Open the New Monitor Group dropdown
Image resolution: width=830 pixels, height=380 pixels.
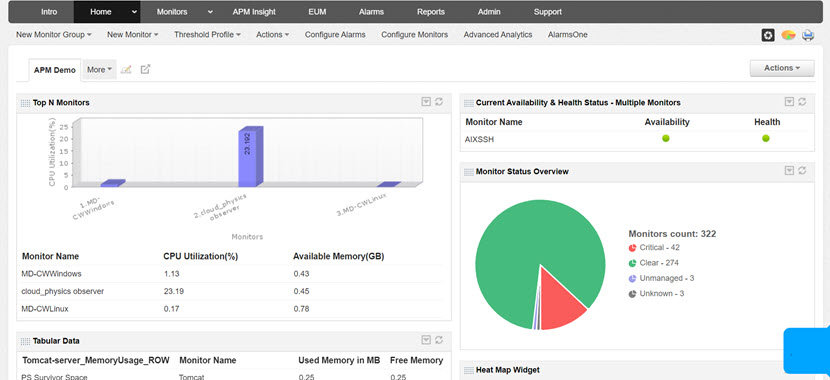coord(53,34)
